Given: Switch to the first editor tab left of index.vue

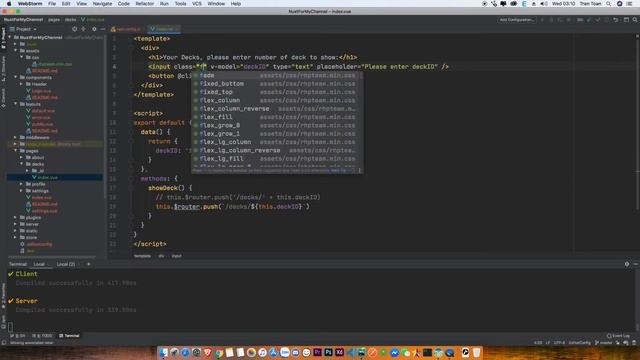Looking at the screenshot, I should pyautogui.click(x=128, y=29).
